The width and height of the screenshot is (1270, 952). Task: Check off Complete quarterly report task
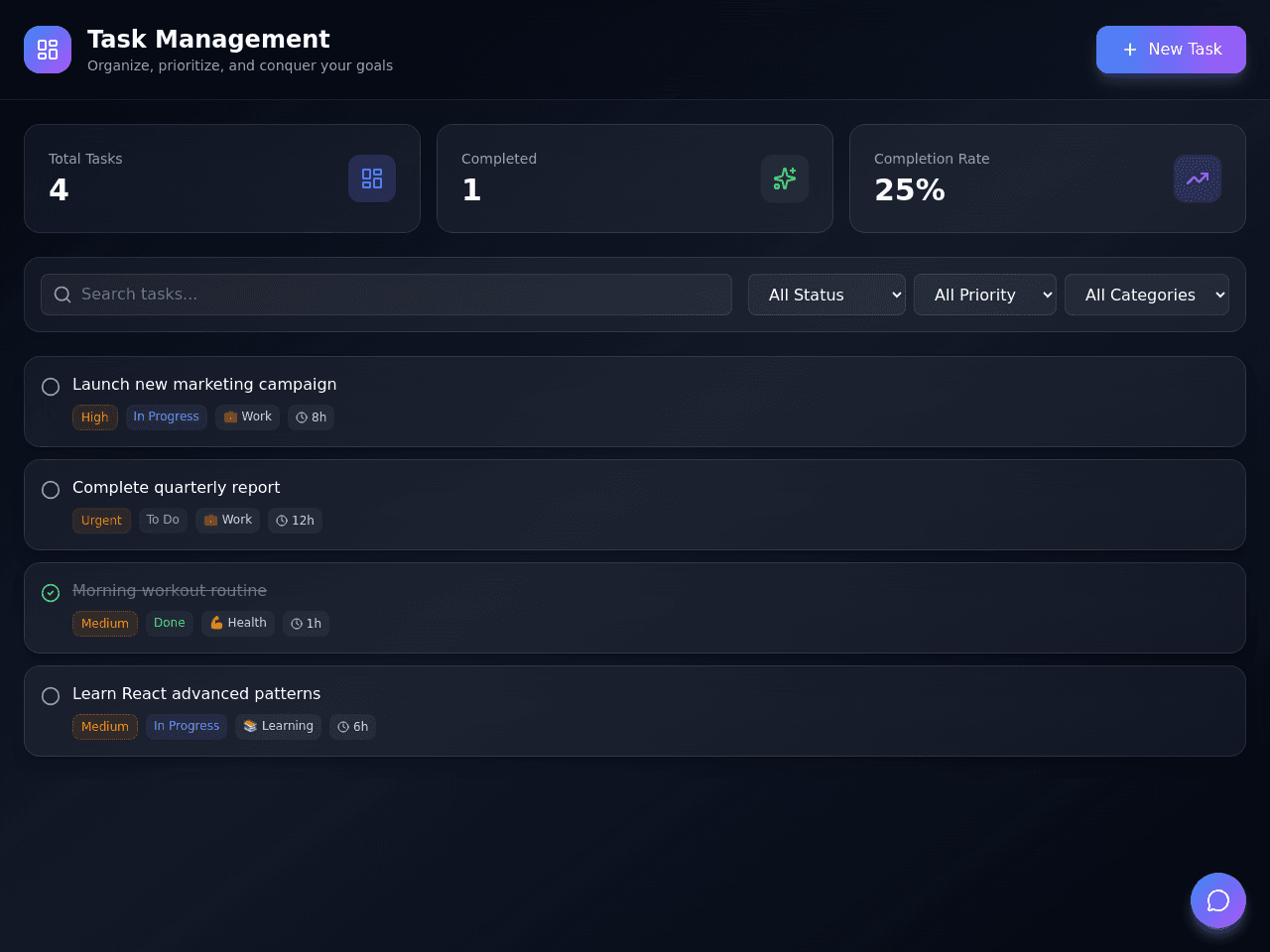[51, 490]
